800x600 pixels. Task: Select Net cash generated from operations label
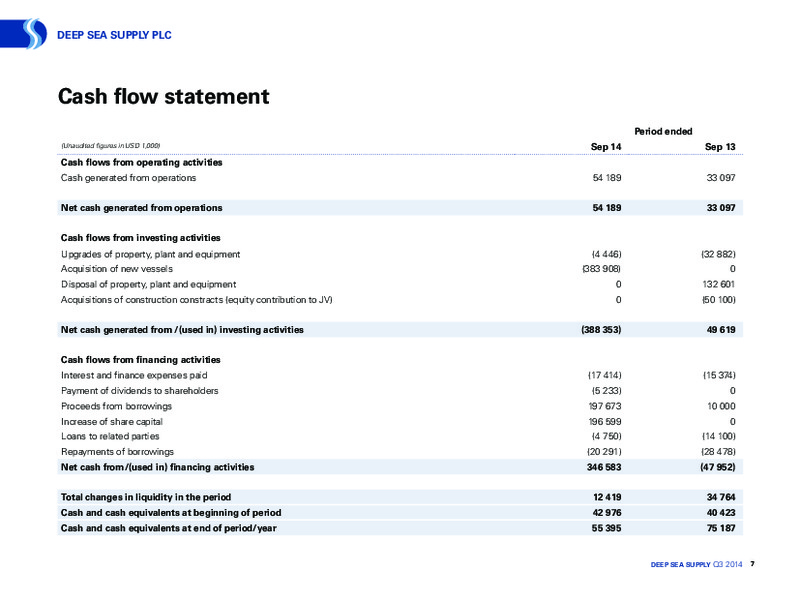pos(141,208)
